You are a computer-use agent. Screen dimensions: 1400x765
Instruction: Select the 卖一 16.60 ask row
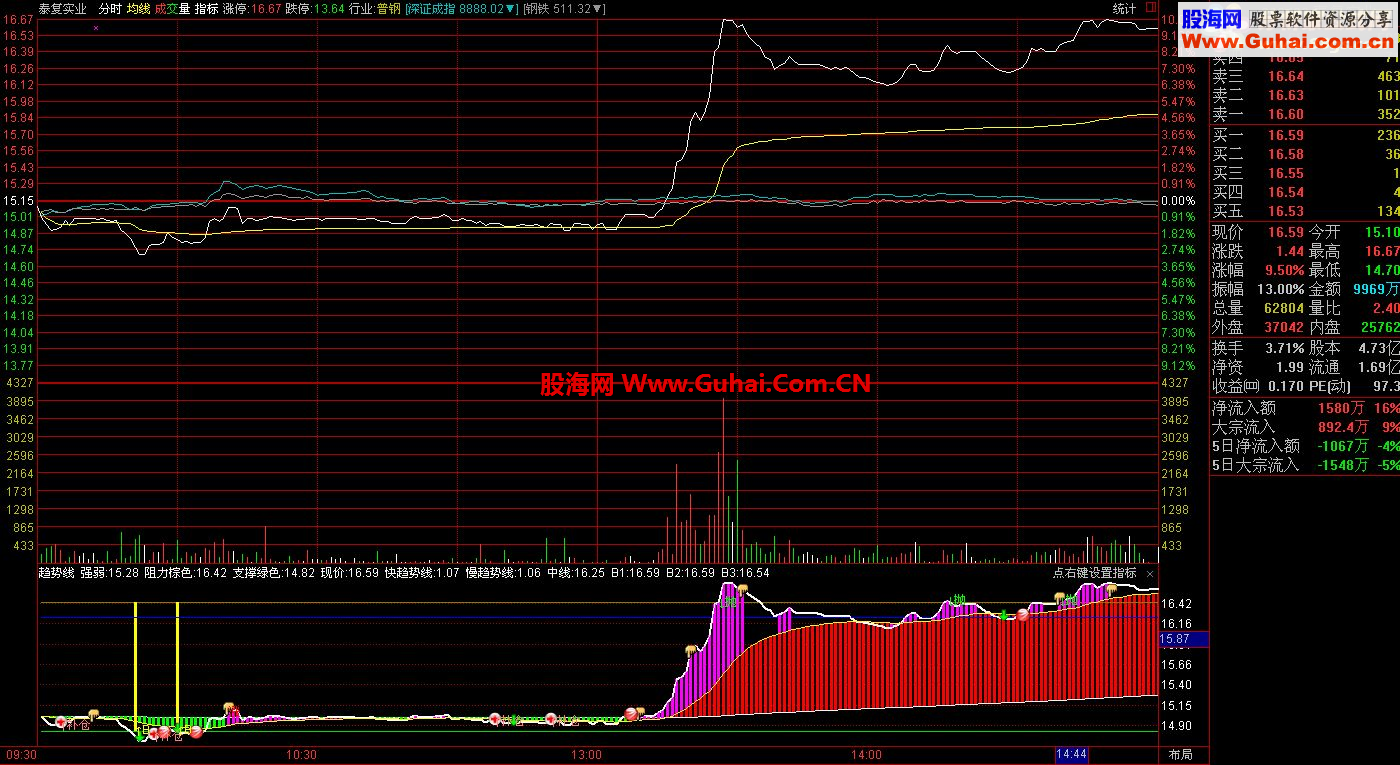(x=1305, y=114)
